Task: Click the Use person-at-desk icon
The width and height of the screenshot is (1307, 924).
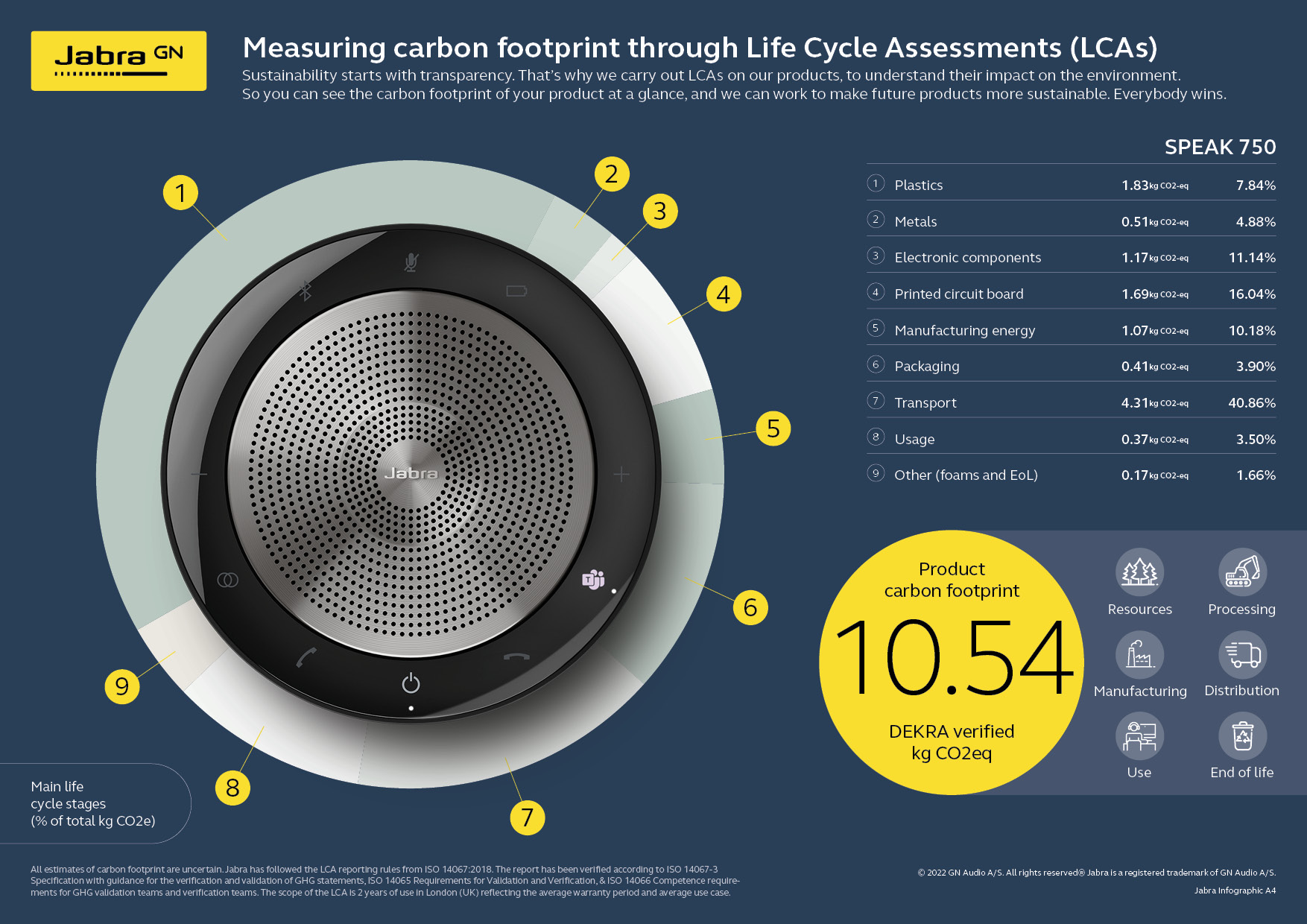Action: pyautogui.click(x=1139, y=736)
